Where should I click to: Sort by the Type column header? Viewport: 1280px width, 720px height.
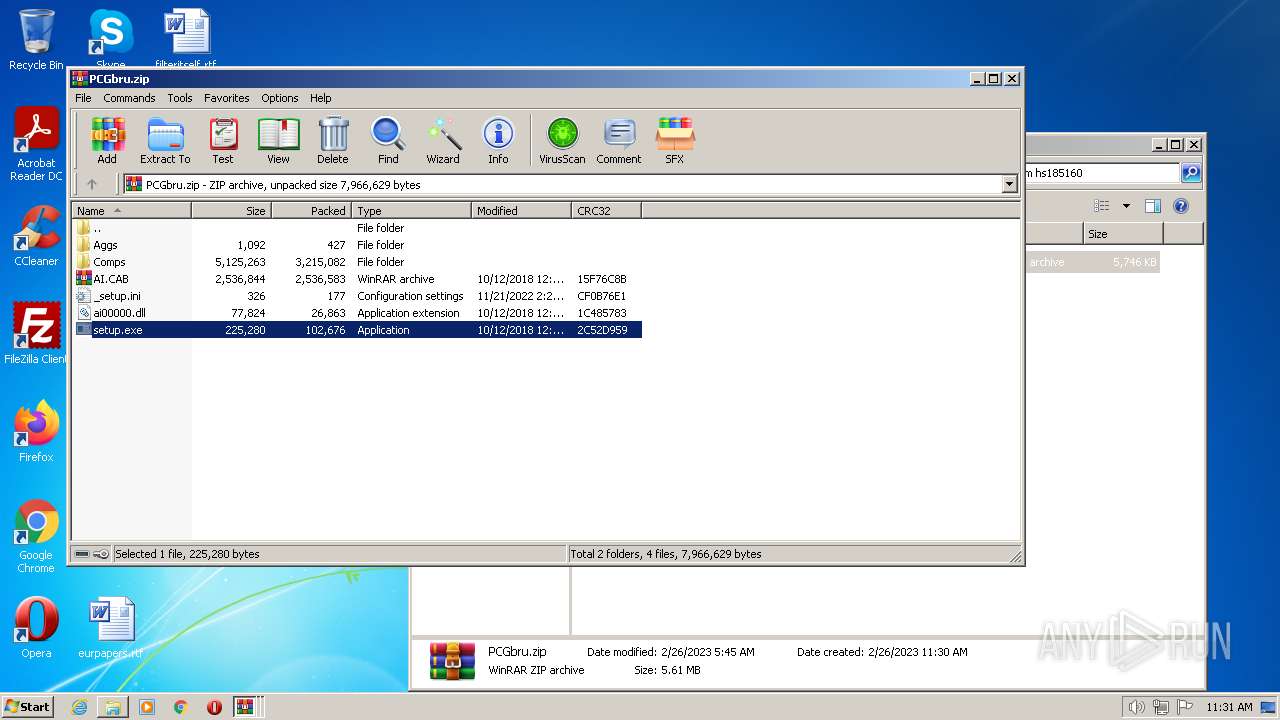point(411,210)
